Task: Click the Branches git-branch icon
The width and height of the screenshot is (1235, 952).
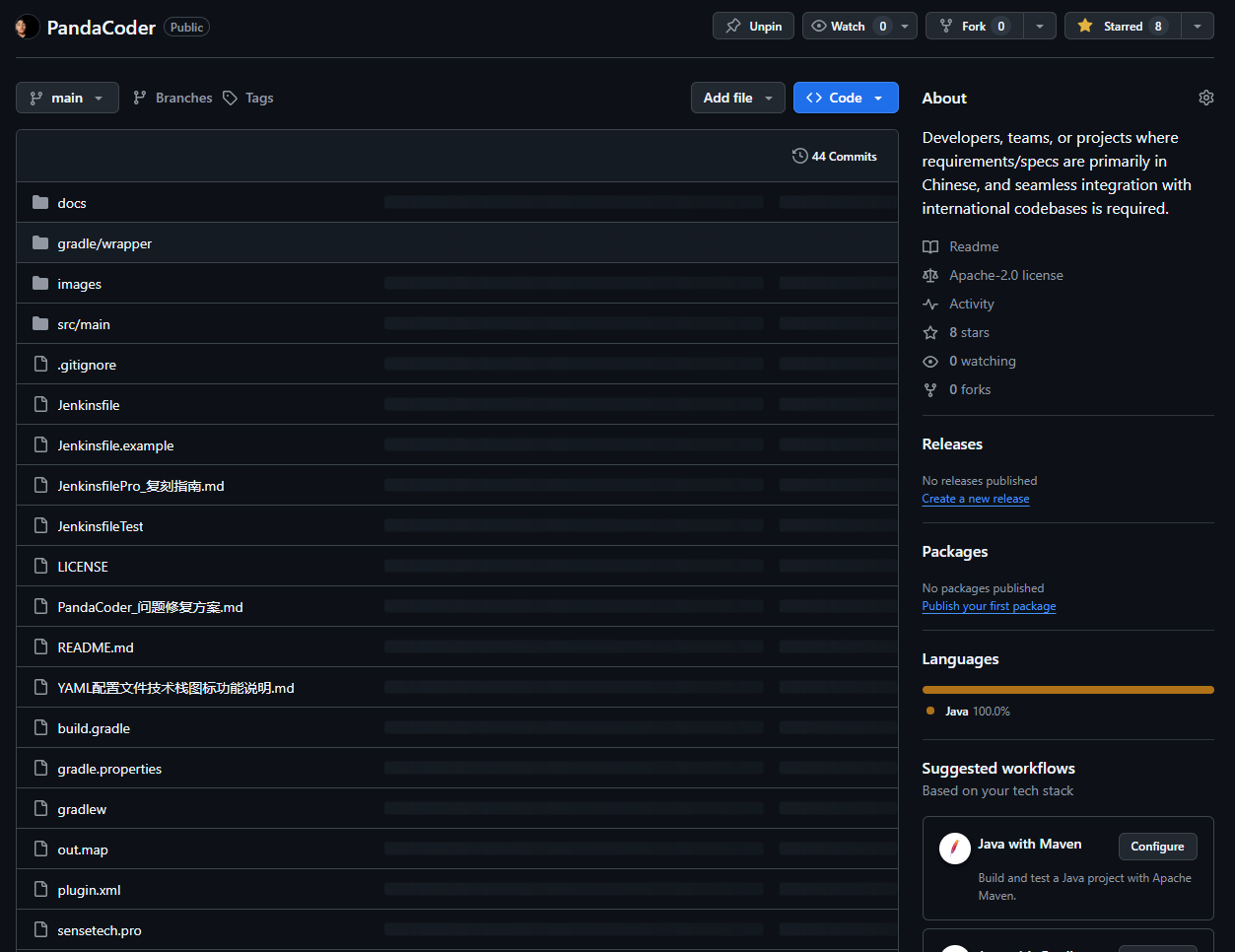Action: pos(140,98)
